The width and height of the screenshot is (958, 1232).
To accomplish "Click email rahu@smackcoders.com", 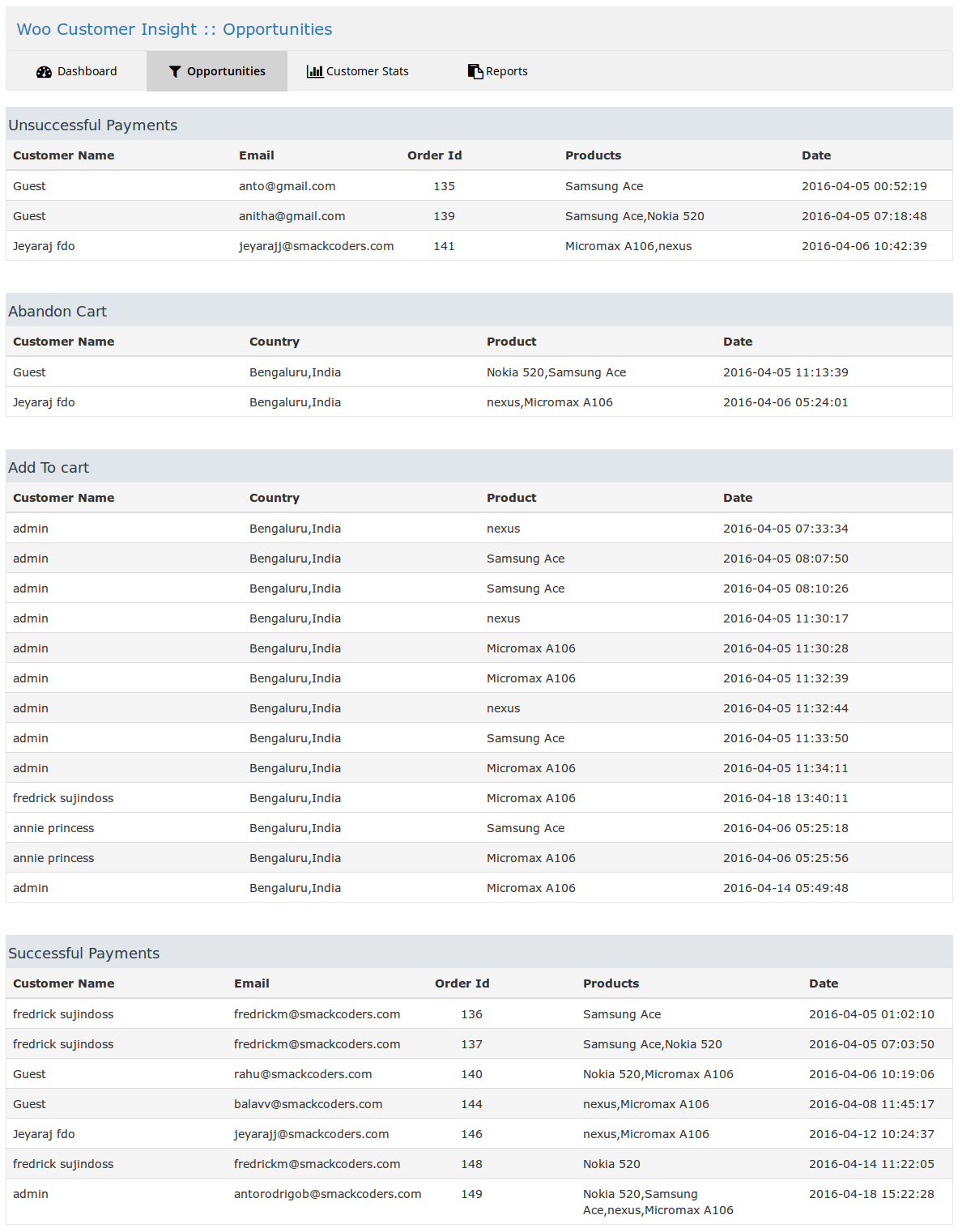I will point(303,1074).
